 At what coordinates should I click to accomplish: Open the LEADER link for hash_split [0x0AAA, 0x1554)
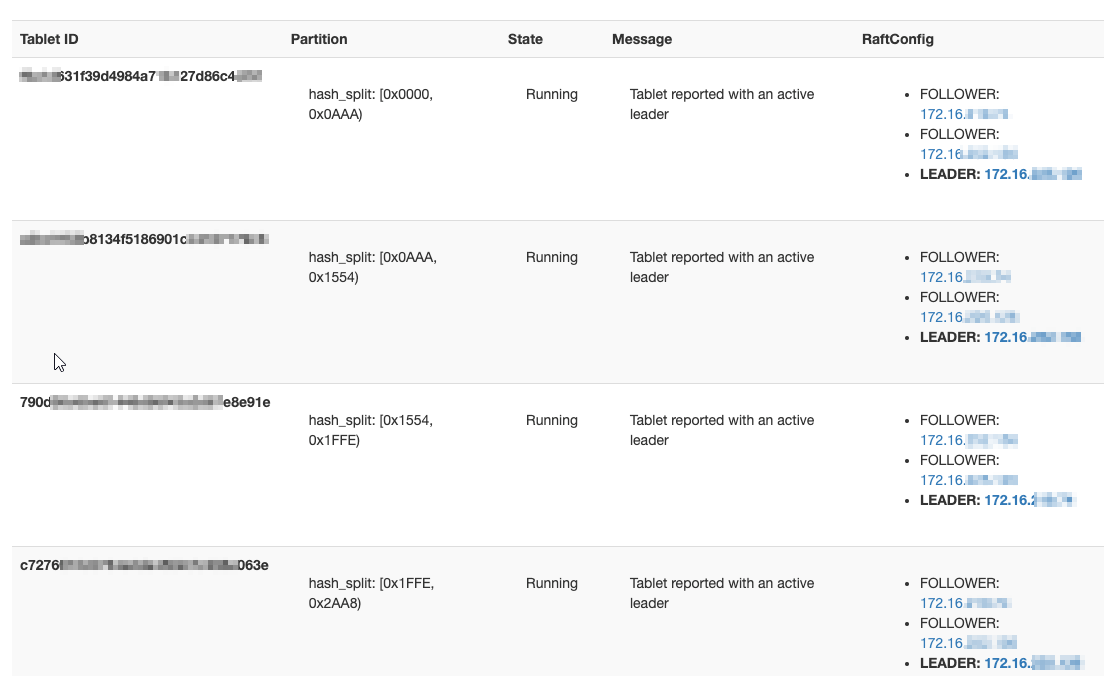[x=1032, y=337]
